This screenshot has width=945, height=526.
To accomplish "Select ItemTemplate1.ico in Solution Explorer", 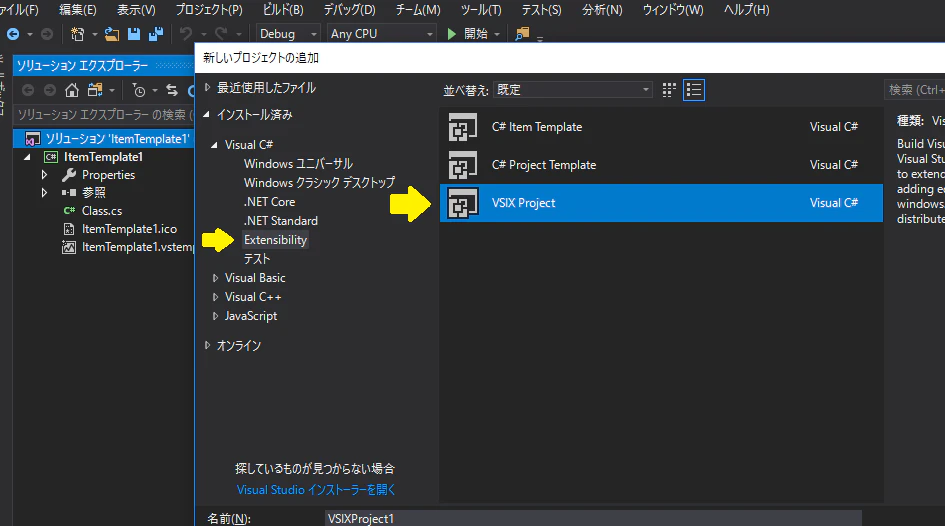I will (129, 229).
